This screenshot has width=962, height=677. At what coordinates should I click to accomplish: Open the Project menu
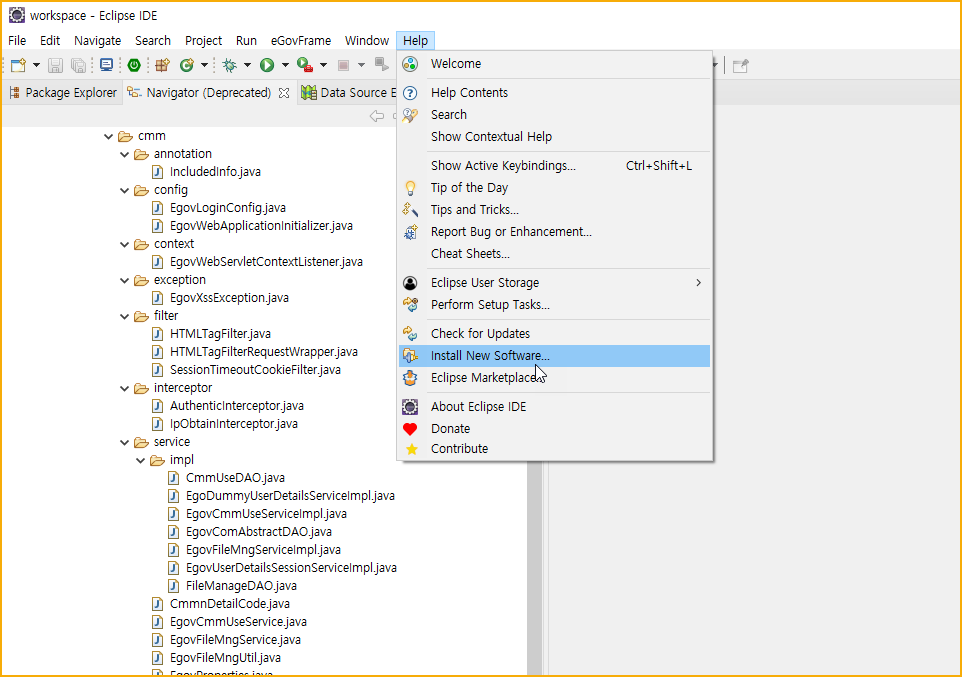[204, 41]
